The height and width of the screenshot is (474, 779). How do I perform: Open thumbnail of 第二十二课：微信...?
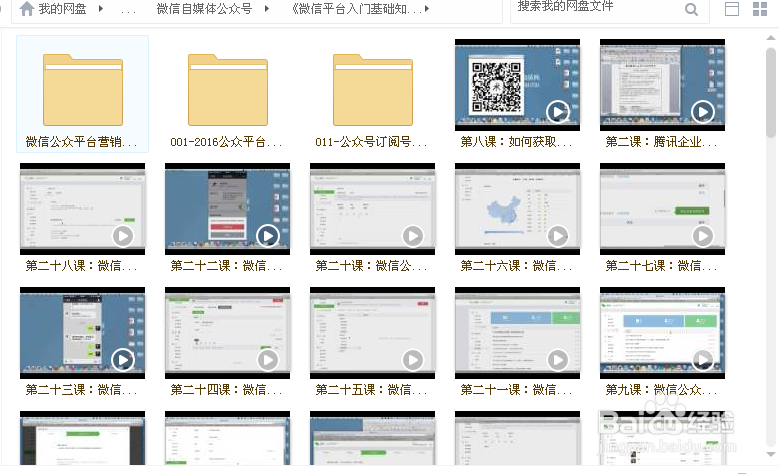point(228,209)
